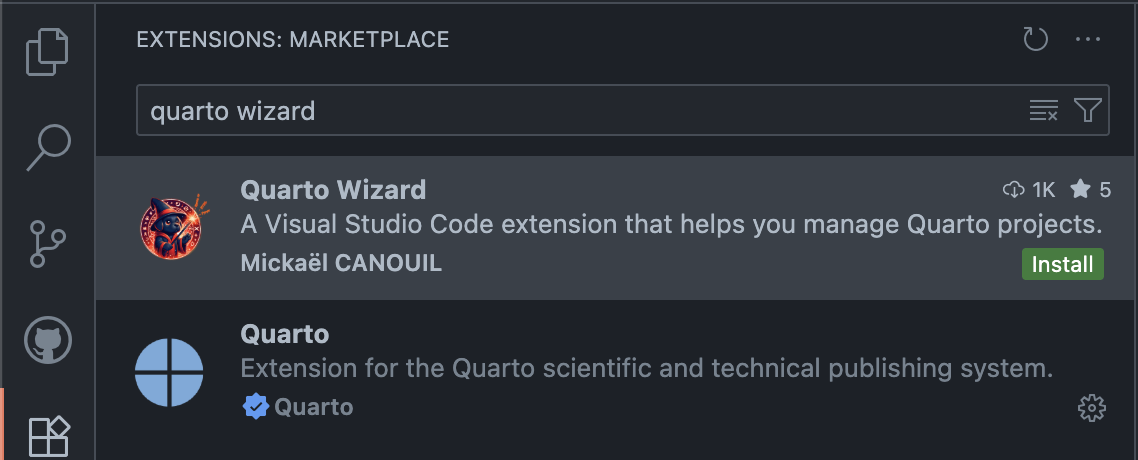
Task: Open the Manage gear menu for Quarto
Action: 1091,407
